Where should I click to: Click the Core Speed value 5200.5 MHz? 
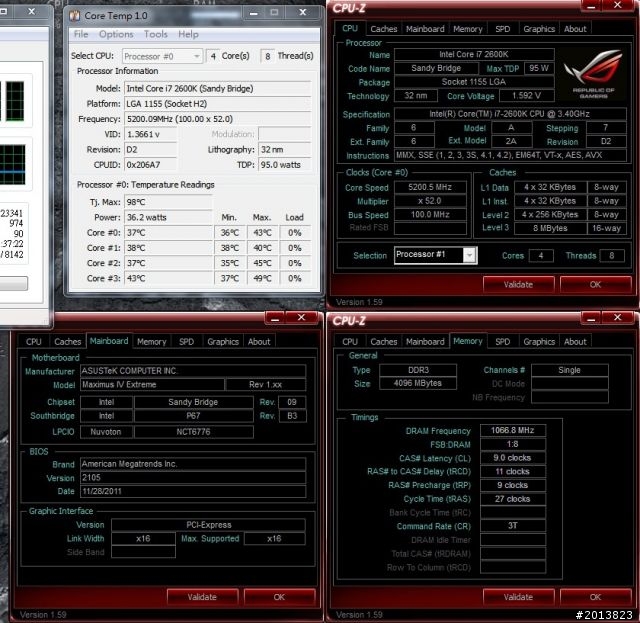(430, 187)
